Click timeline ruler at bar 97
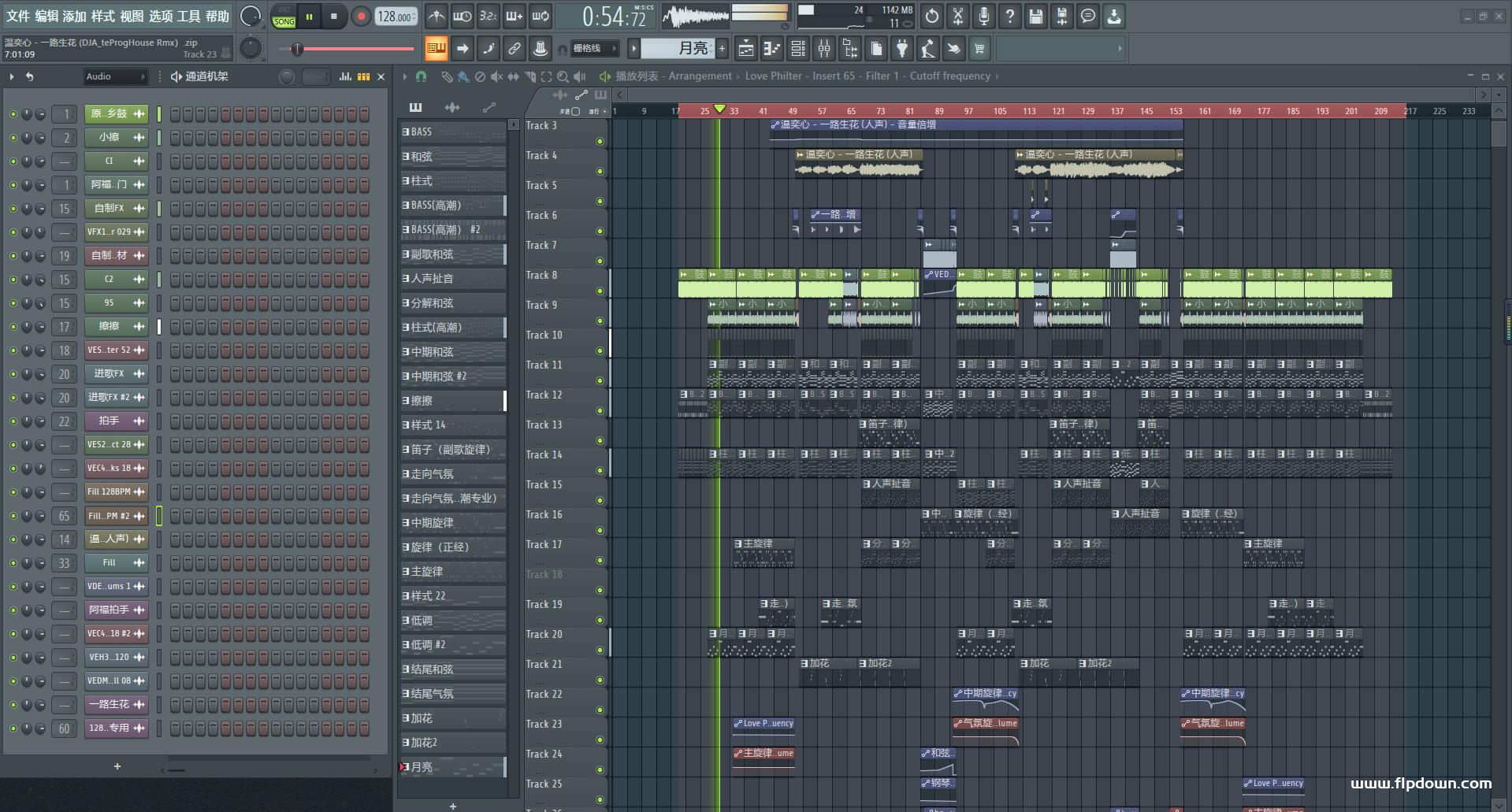The image size is (1512, 812). point(968,111)
